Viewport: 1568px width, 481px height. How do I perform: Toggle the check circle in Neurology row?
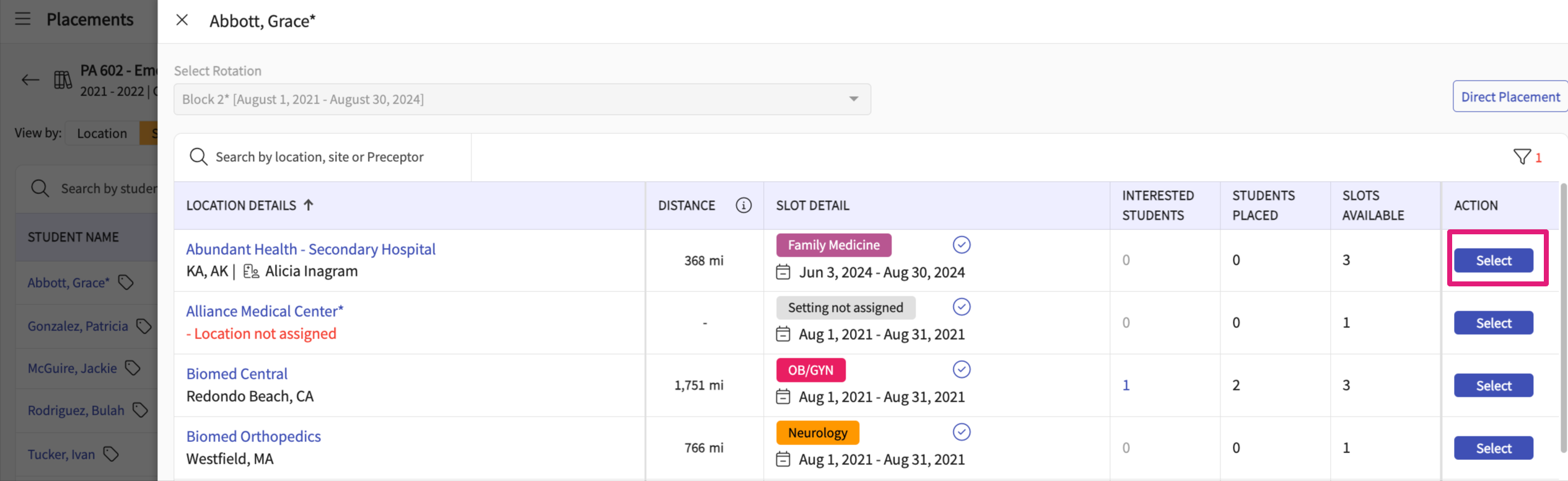(961, 432)
